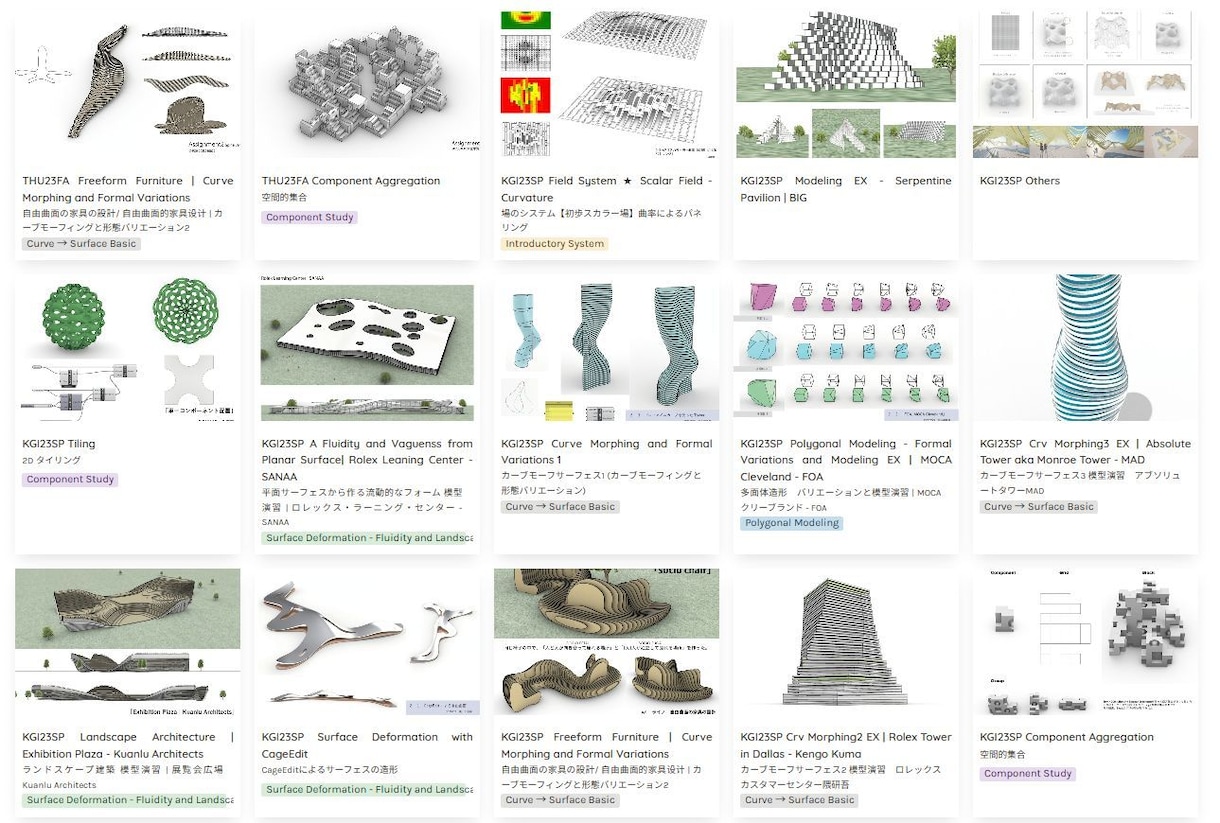Screen dimensions: 1220x823
Task: Open the Rolex Learning Center SANAA thumbnail
Action: click(x=367, y=349)
